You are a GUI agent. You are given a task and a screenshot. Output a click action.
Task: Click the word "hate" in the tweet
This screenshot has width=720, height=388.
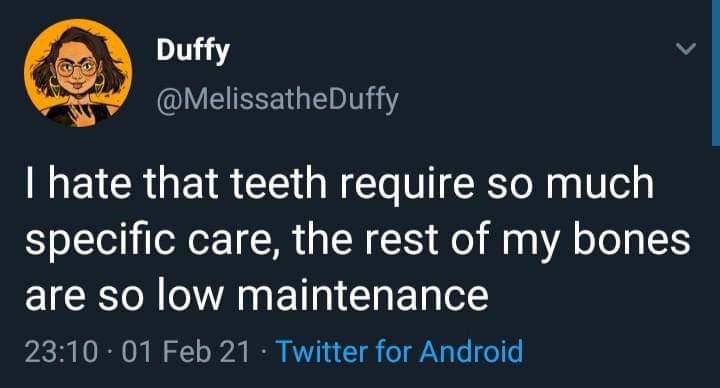[90, 183]
